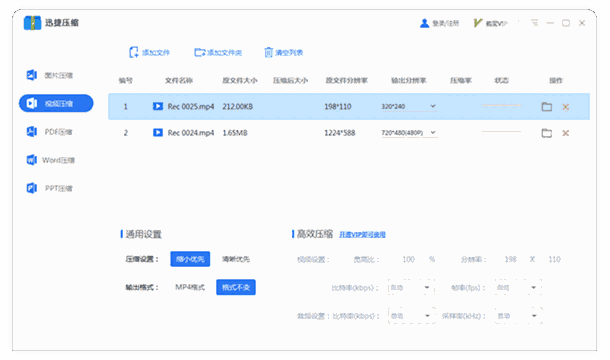Screen dimensions: 610x360
Task: Select the 缩小优先 compression setting
Action: tap(190, 259)
